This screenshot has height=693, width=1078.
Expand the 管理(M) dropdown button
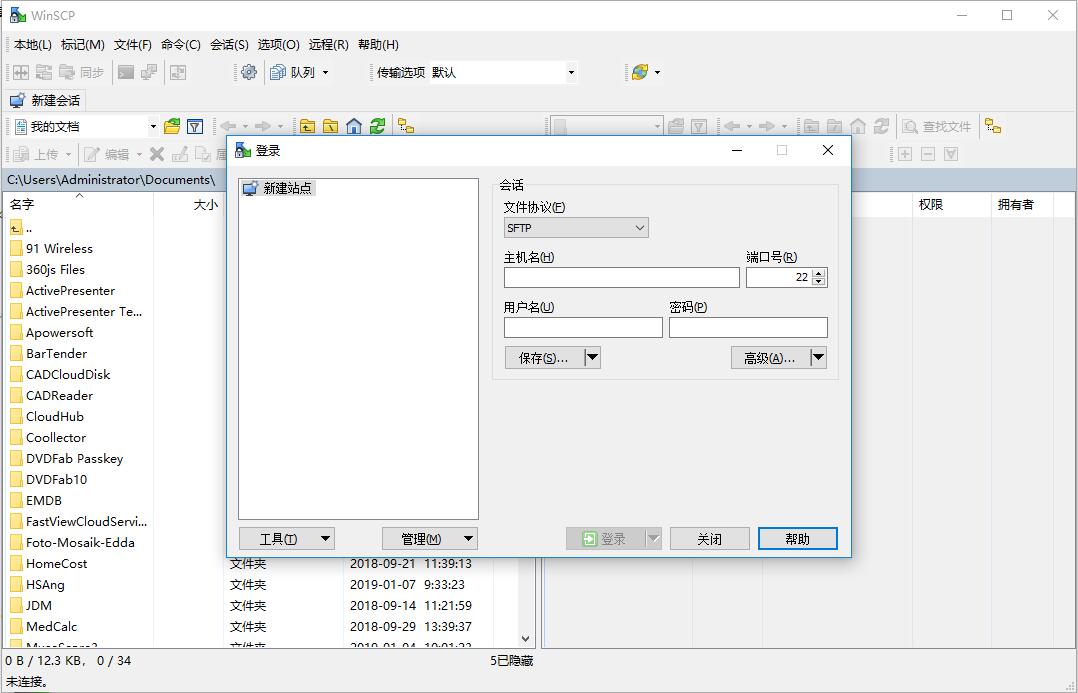click(x=430, y=539)
